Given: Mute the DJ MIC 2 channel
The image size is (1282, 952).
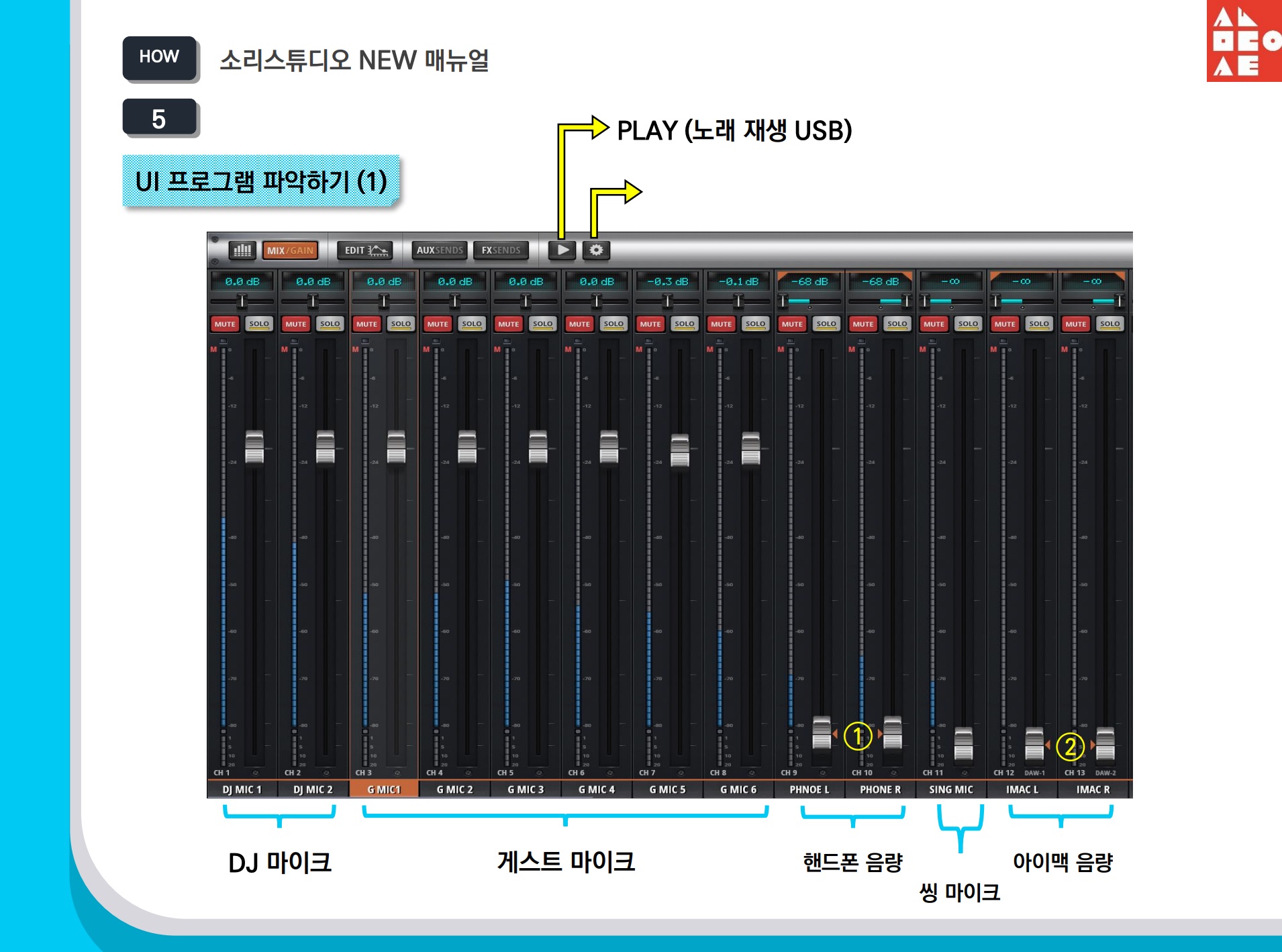Looking at the screenshot, I should pyautogui.click(x=296, y=324).
